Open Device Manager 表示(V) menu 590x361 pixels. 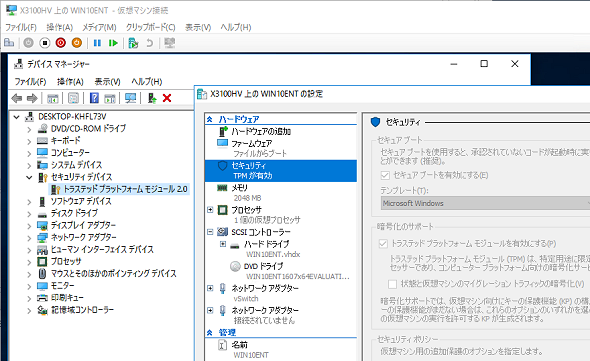107,81
